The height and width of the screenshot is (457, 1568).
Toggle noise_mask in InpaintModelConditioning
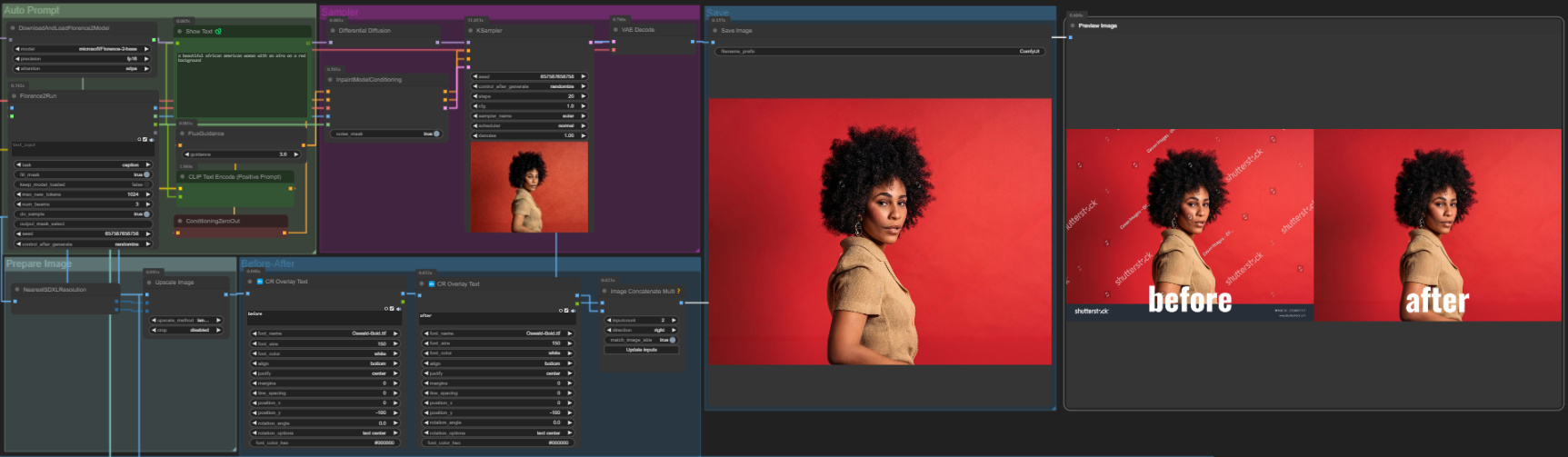[x=435, y=134]
